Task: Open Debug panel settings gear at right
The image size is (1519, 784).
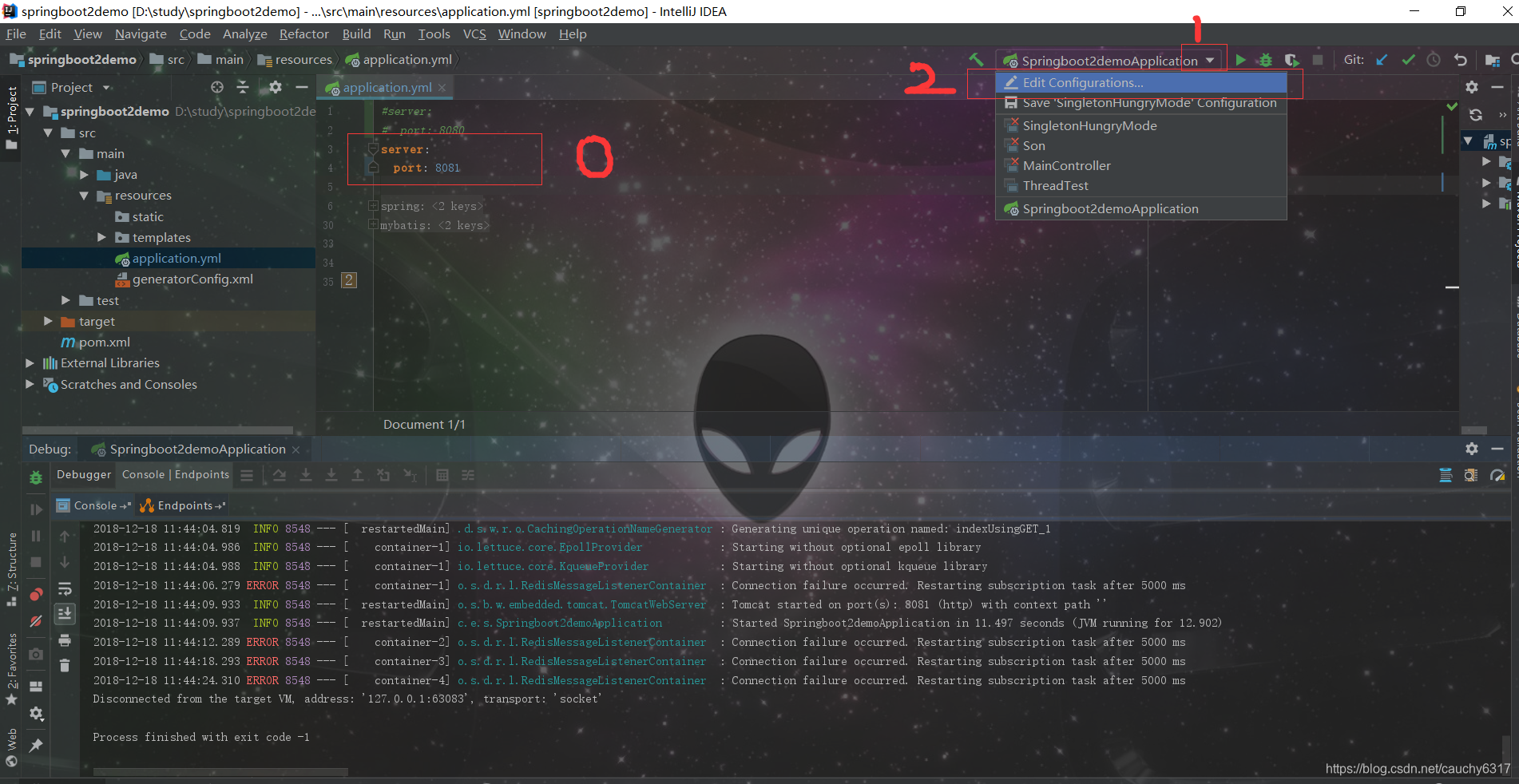Action: click(1472, 449)
